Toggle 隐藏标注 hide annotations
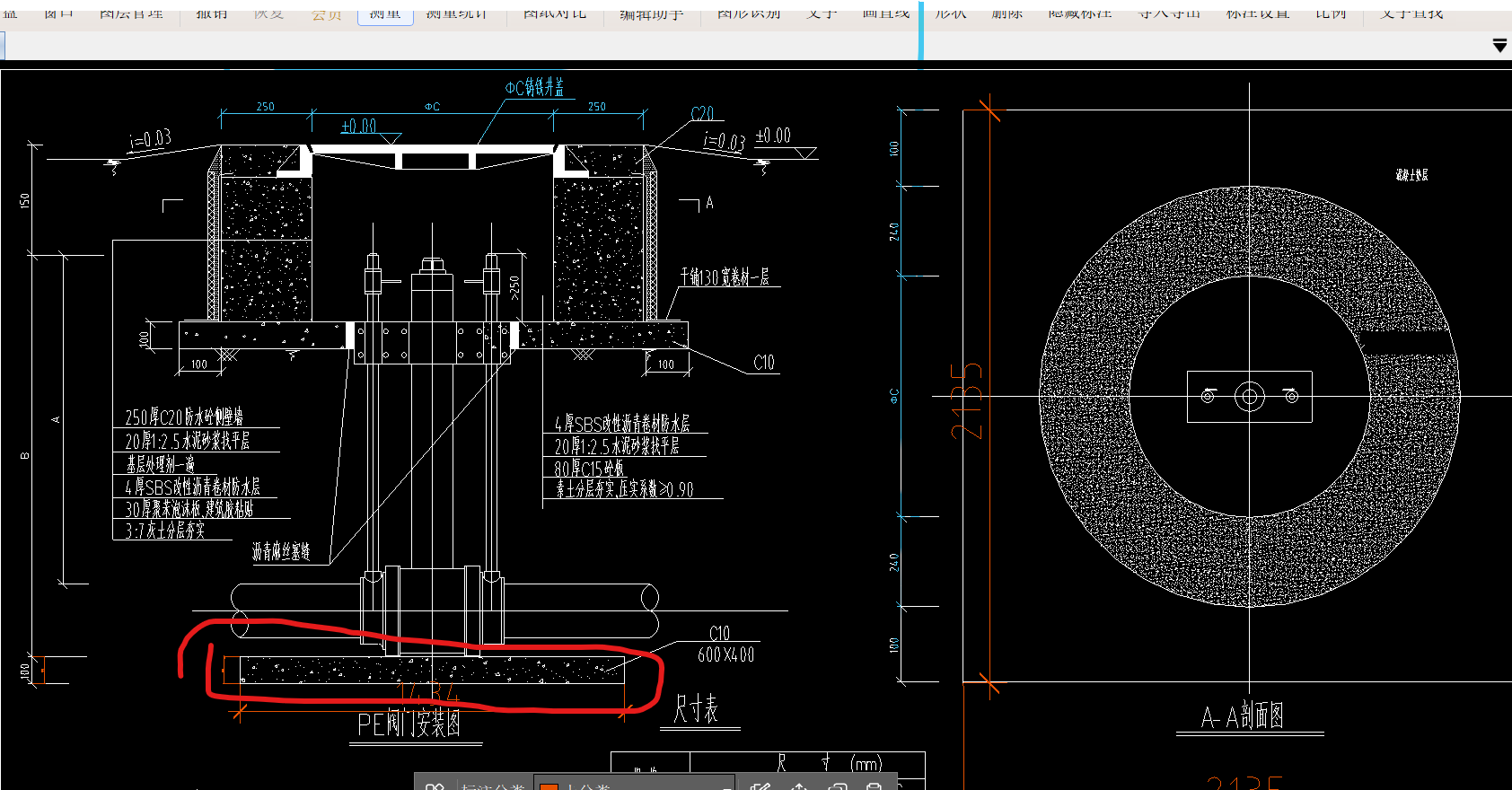This screenshot has width=1512, height=790. pos(1080,13)
